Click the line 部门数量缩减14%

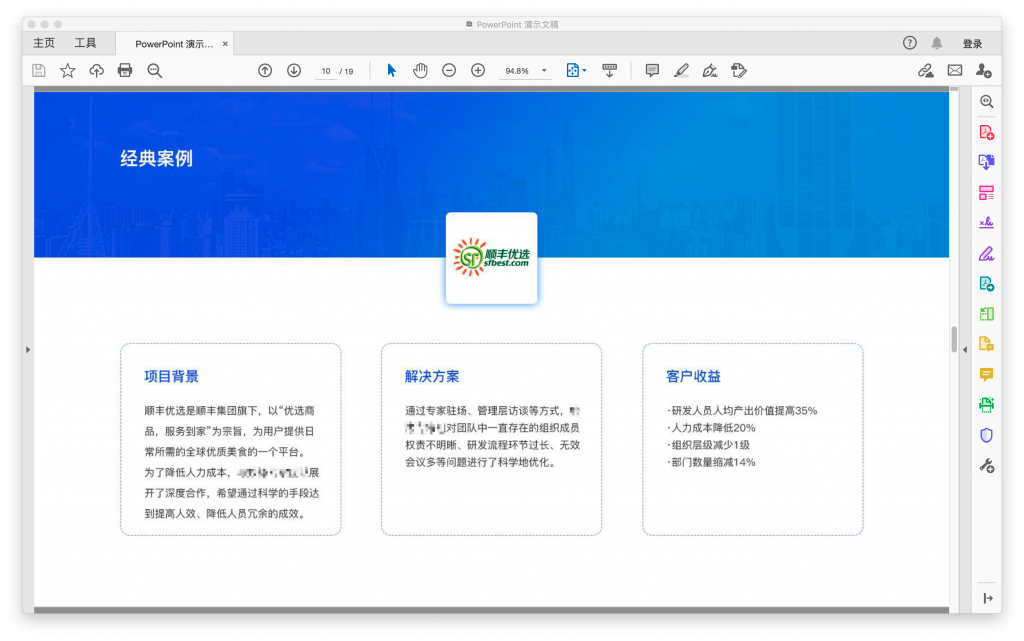[x=711, y=462]
